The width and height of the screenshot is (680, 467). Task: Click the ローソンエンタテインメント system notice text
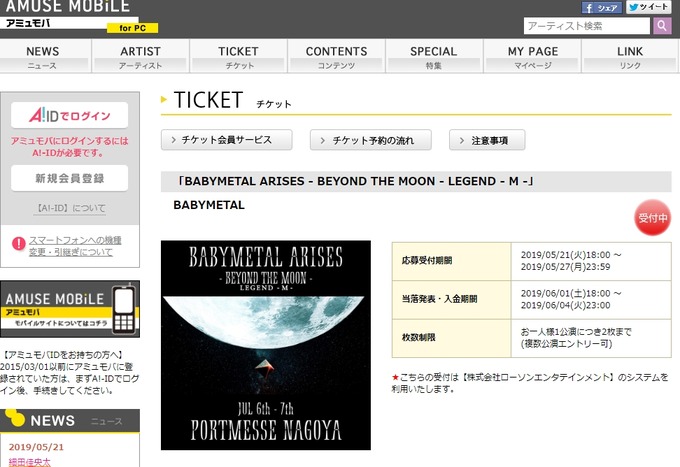click(530, 383)
